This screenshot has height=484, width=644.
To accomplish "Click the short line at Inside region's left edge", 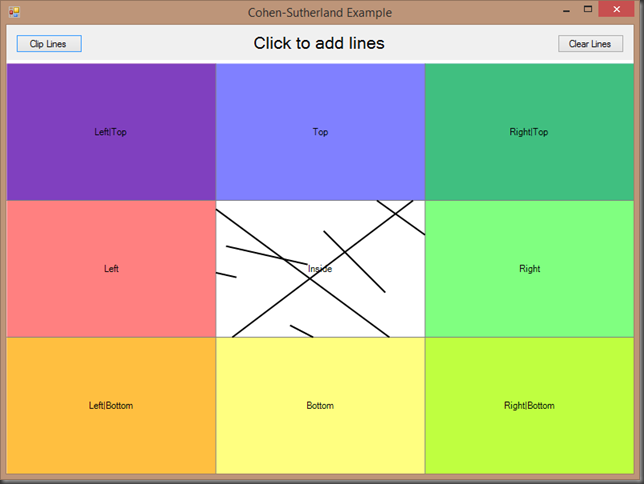I will coord(226,274).
